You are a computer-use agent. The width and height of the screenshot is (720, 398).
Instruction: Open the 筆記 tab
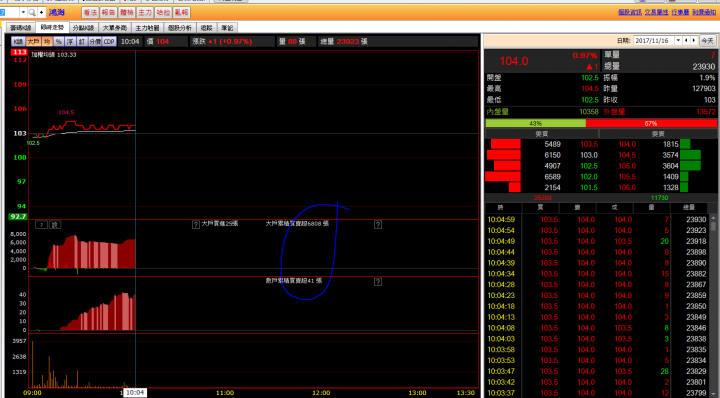tap(227, 28)
